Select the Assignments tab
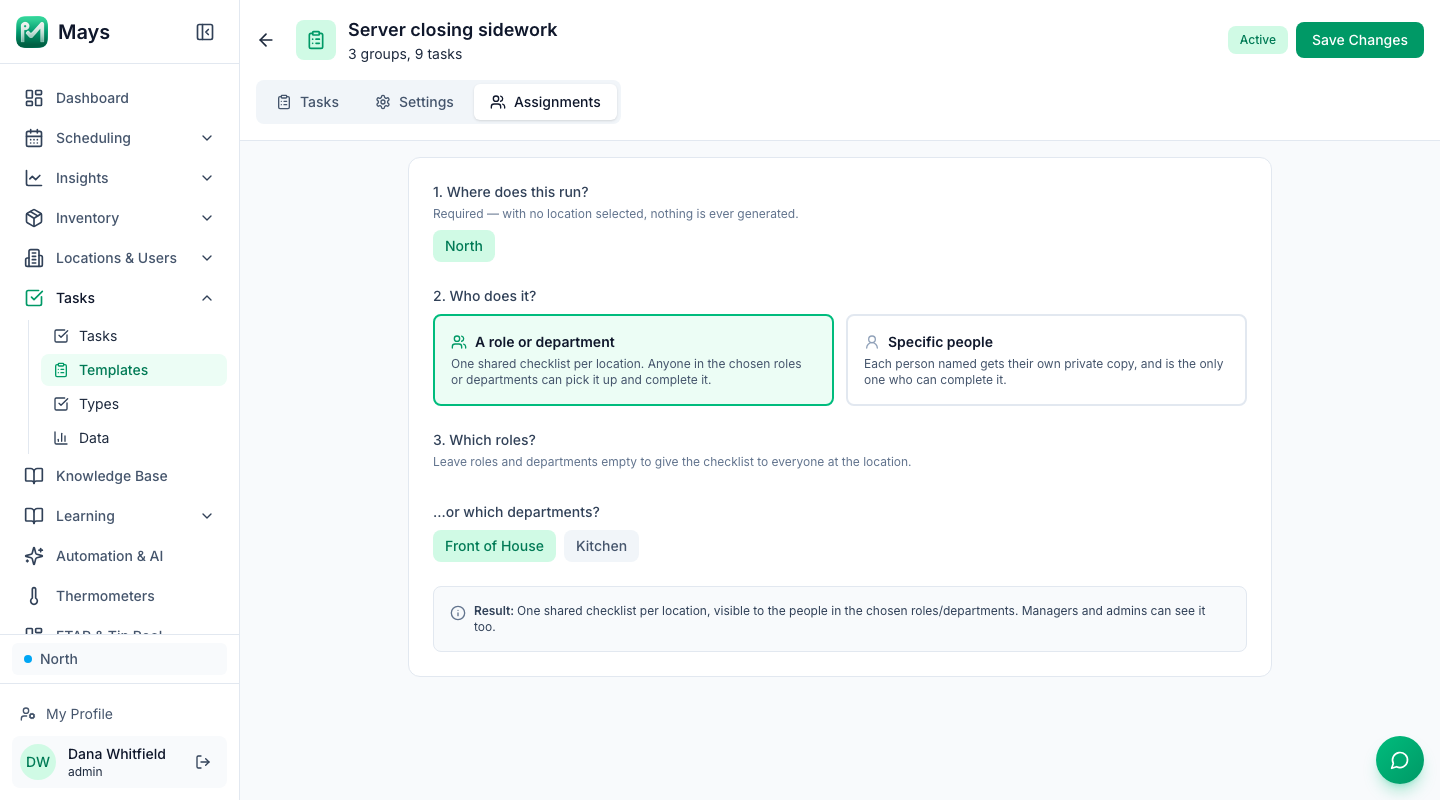The width and height of the screenshot is (1440, 800). [x=545, y=102]
